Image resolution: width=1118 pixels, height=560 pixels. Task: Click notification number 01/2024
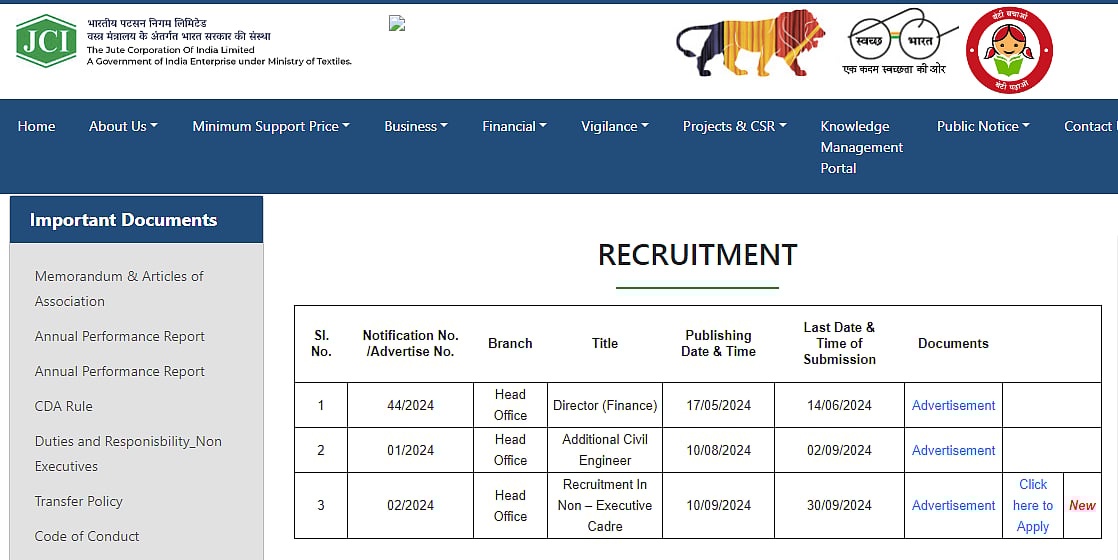click(411, 450)
